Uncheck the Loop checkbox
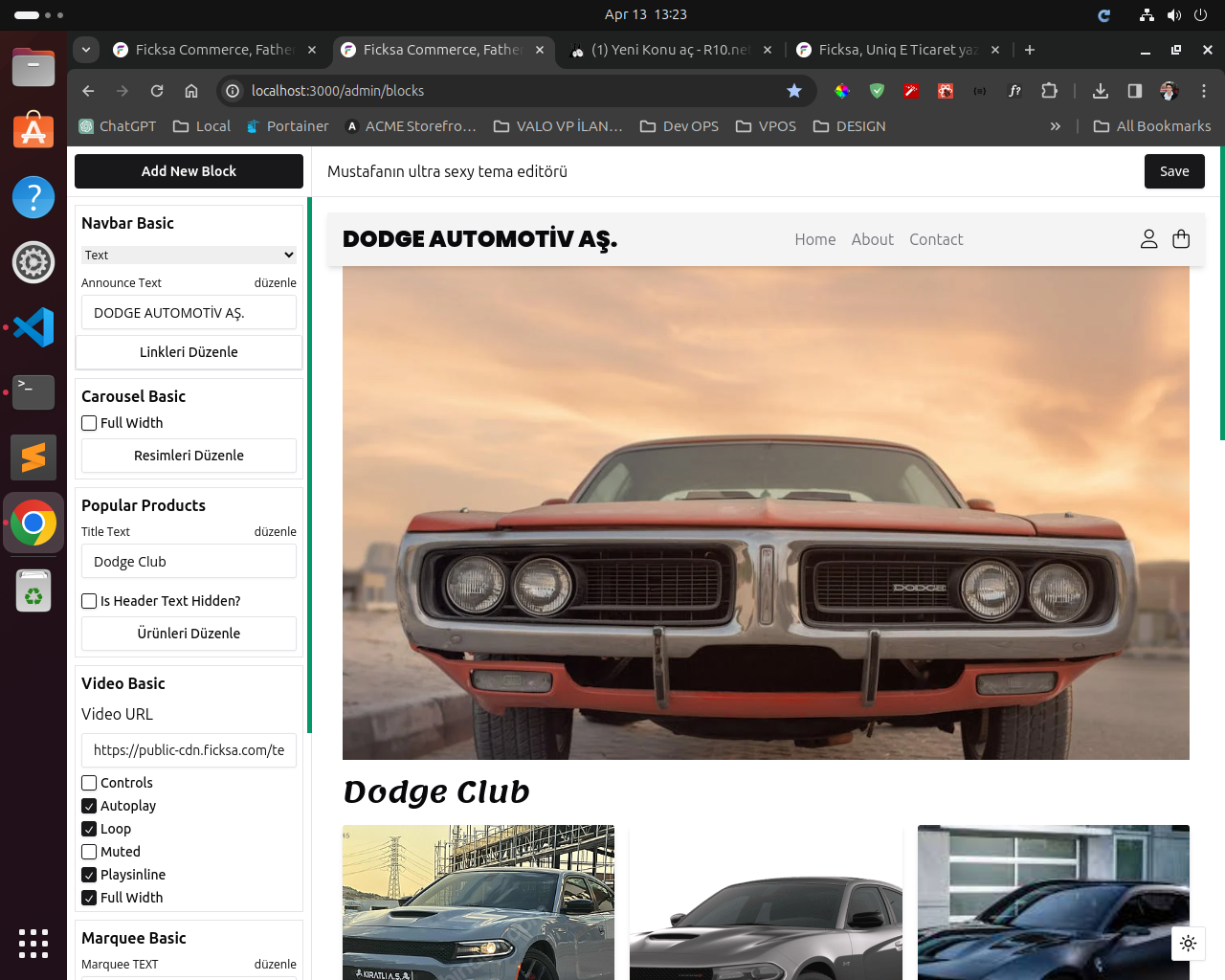The width and height of the screenshot is (1225, 980). point(89,829)
